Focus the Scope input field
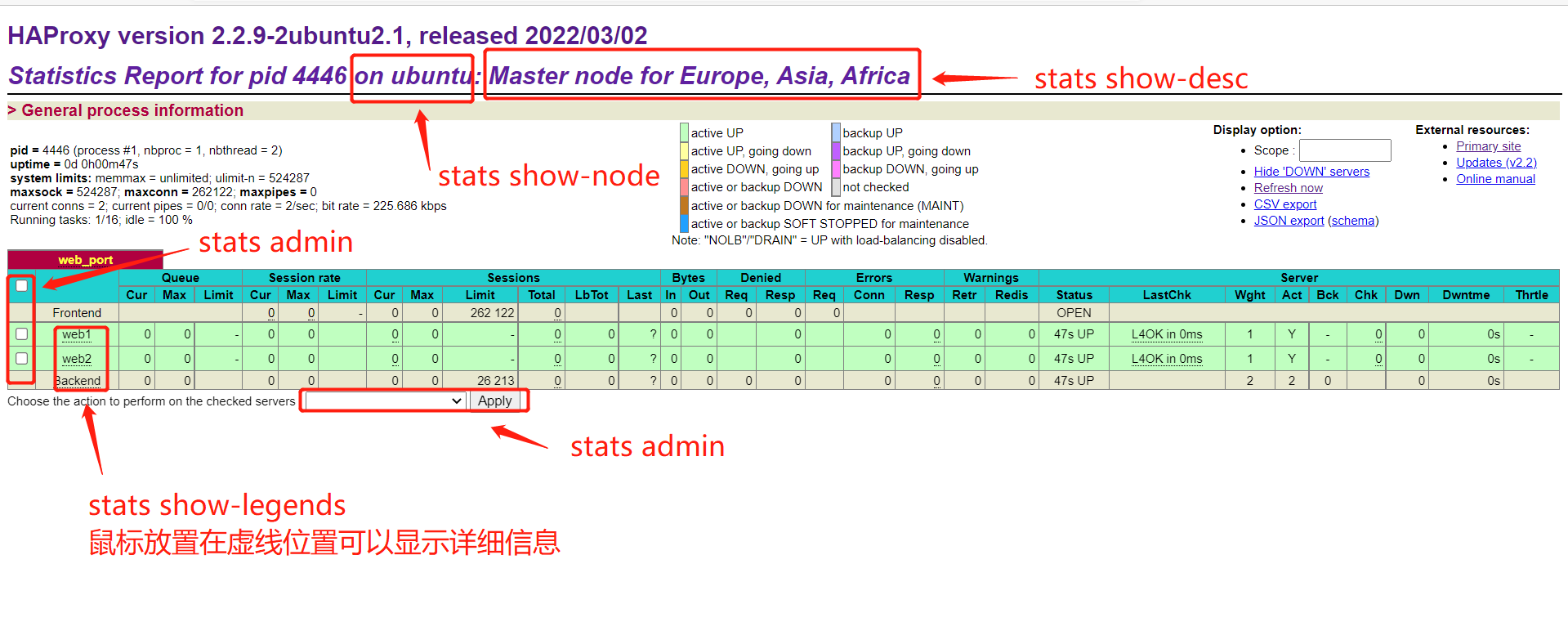Viewport: 1568px width, 640px height. [1345, 150]
